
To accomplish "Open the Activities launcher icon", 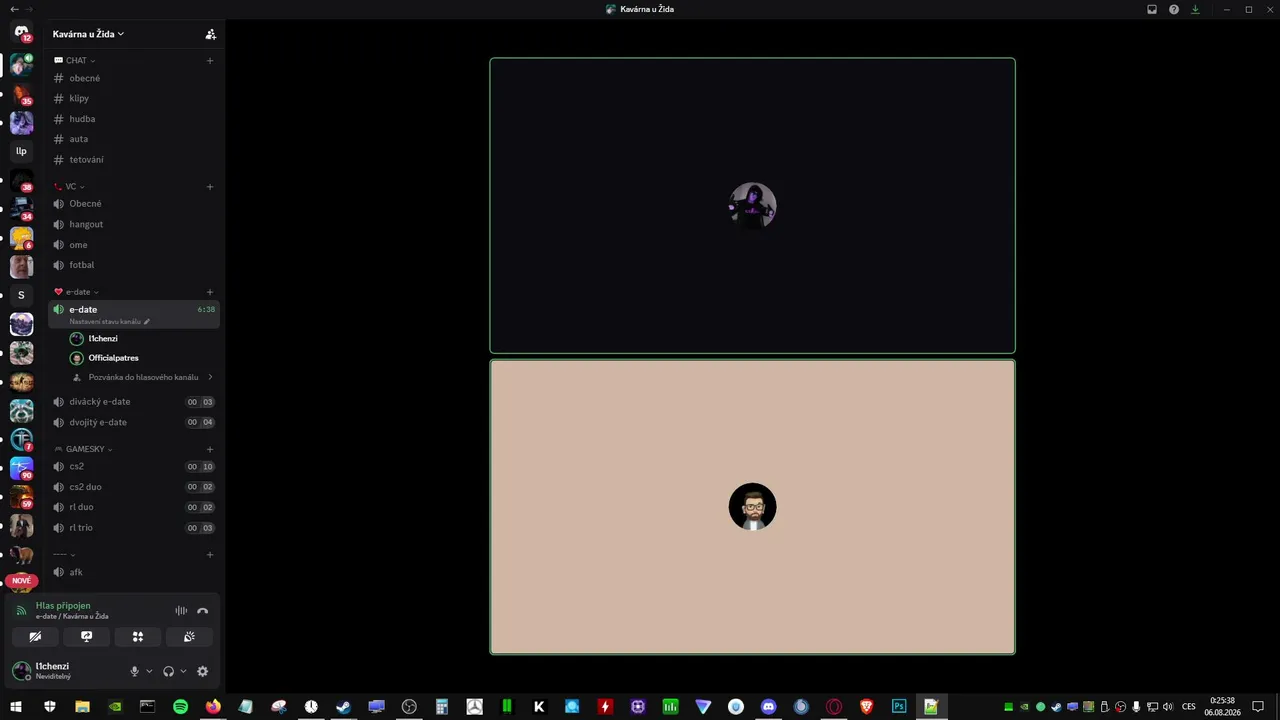I will pyautogui.click(x=138, y=637).
